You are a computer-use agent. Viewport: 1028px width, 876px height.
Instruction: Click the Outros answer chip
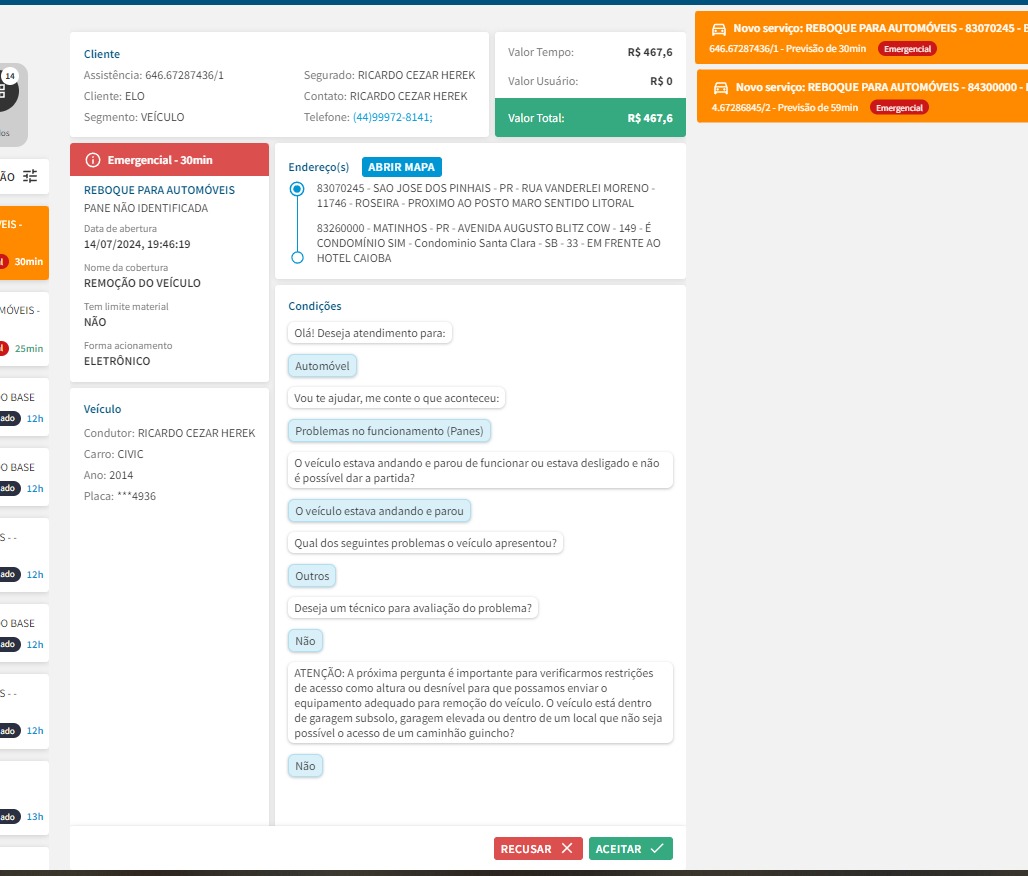(x=312, y=576)
